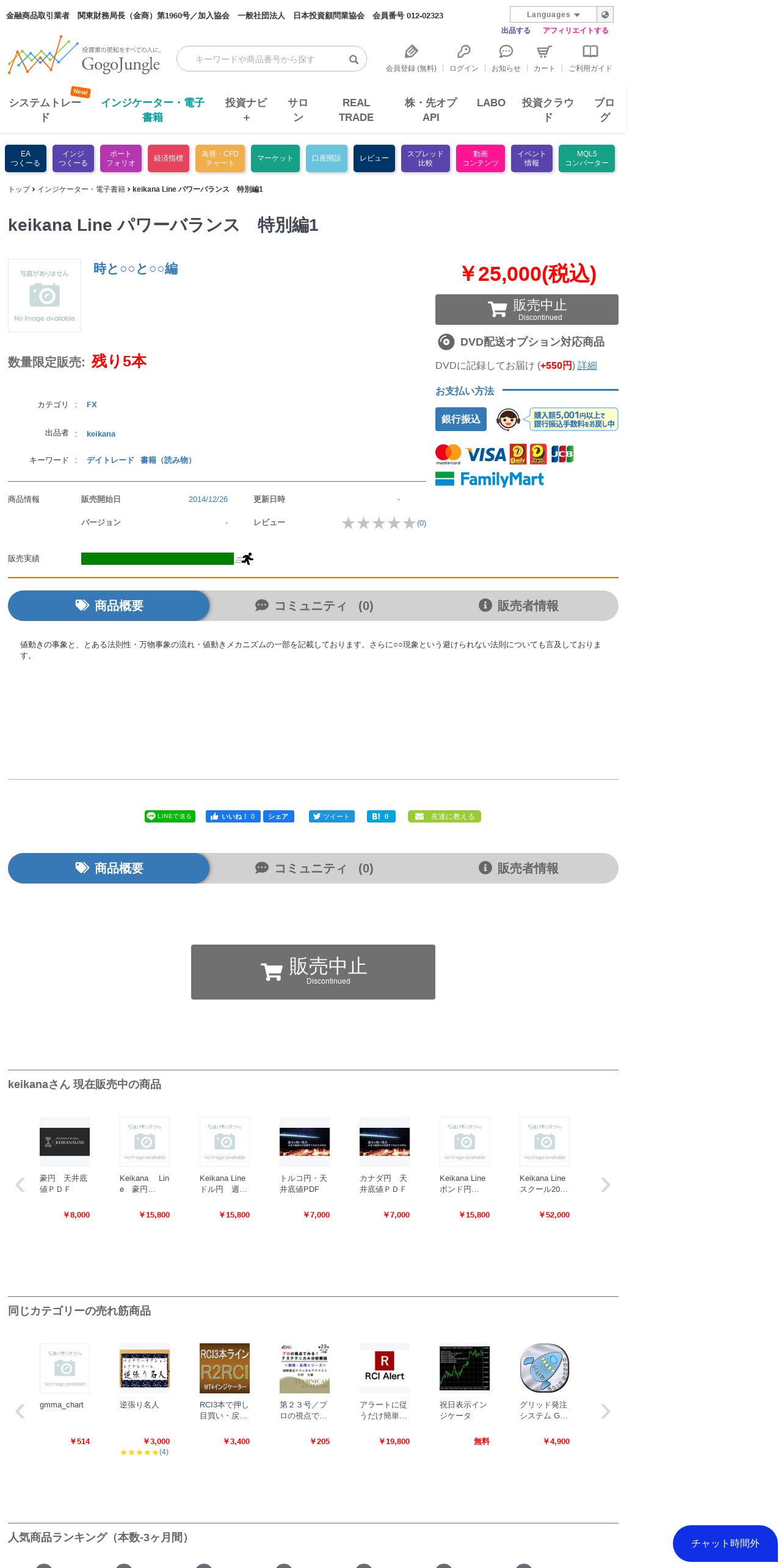Click the Hatena B! bookmark button
This screenshot has height=1568, width=784.
click(381, 816)
